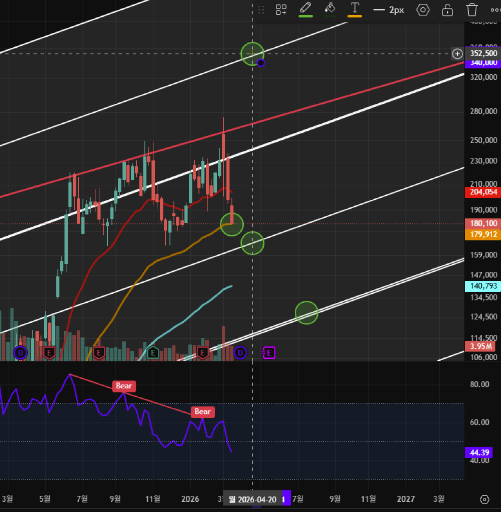Open the paint bucket fill color

tap(330, 9)
